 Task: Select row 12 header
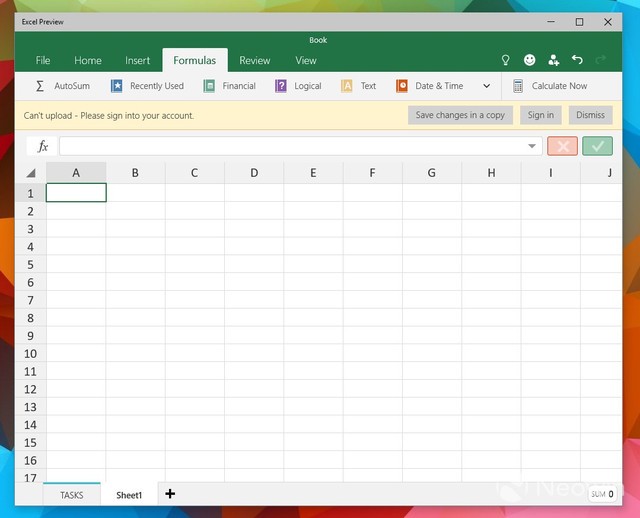point(31,389)
